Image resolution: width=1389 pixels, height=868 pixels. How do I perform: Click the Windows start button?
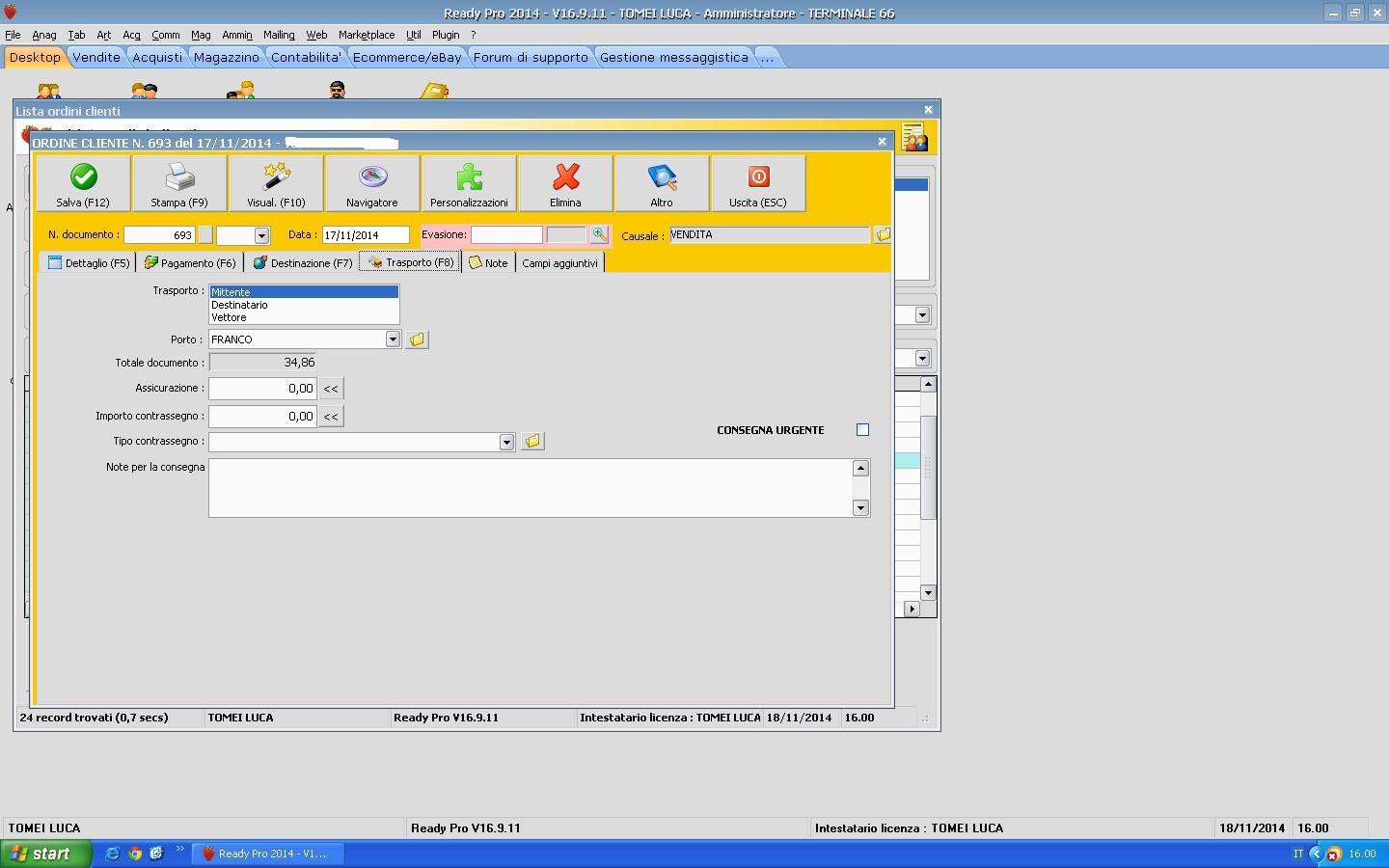(x=45, y=854)
